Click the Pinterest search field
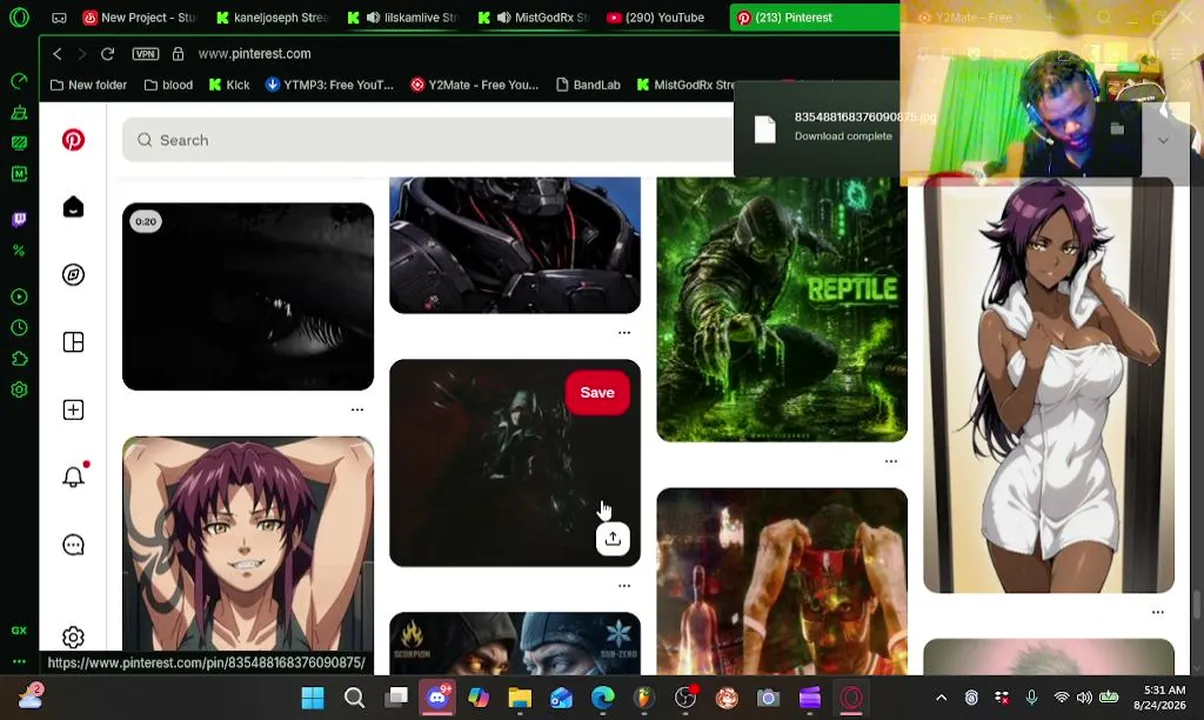This screenshot has width=1204, height=720. point(428,140)
